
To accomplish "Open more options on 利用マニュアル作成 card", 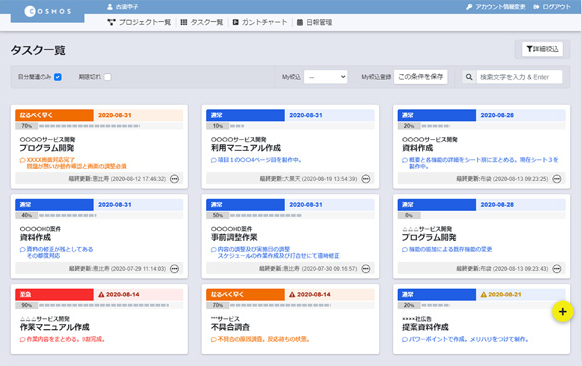I will (x=366, y=179).
